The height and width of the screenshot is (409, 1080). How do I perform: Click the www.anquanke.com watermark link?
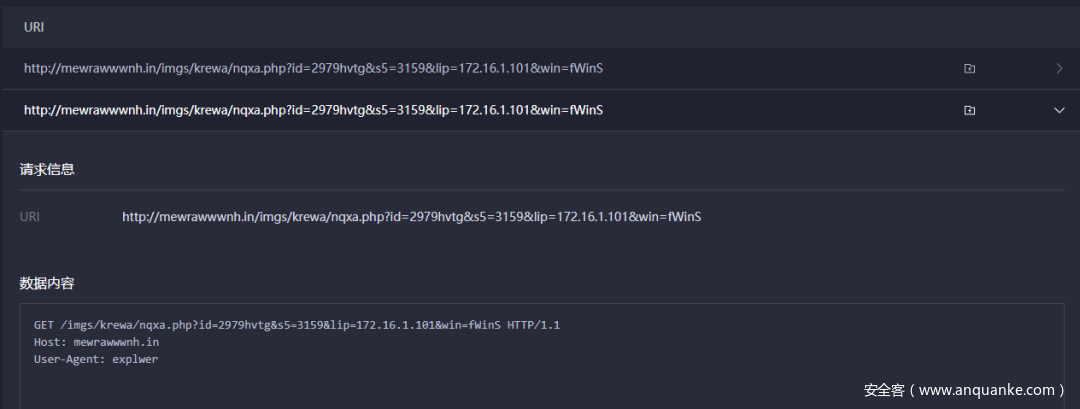(x=985, y=390)
